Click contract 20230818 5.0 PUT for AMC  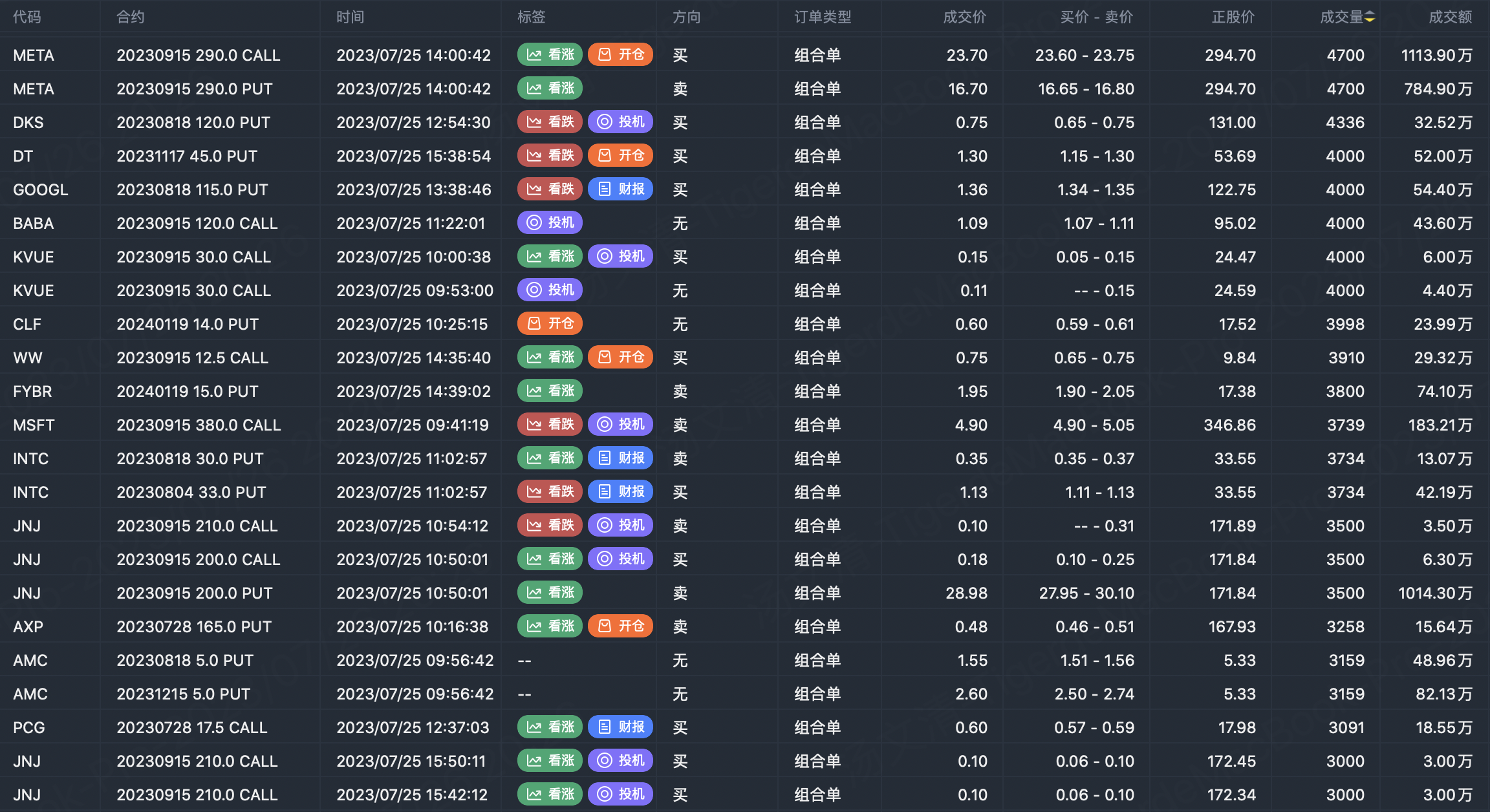pyautogui.click(x=185, y=660)
